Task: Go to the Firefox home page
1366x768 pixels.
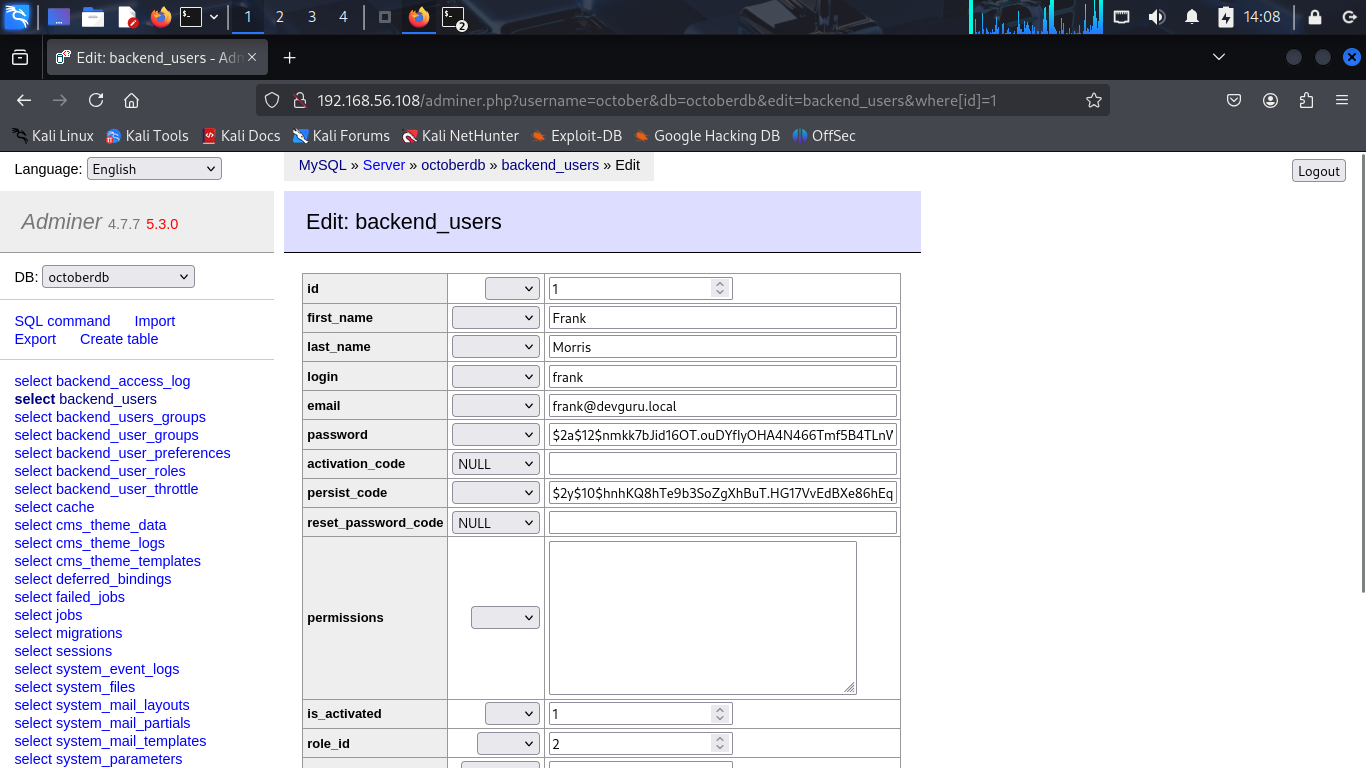Action: [131, 100]
